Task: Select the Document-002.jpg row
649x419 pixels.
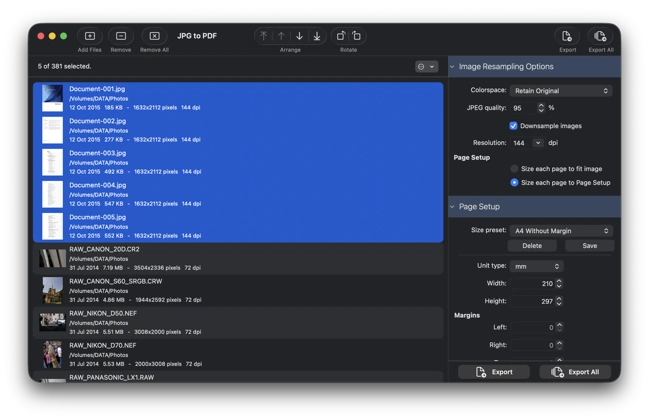Action: [x=238, y=130]
